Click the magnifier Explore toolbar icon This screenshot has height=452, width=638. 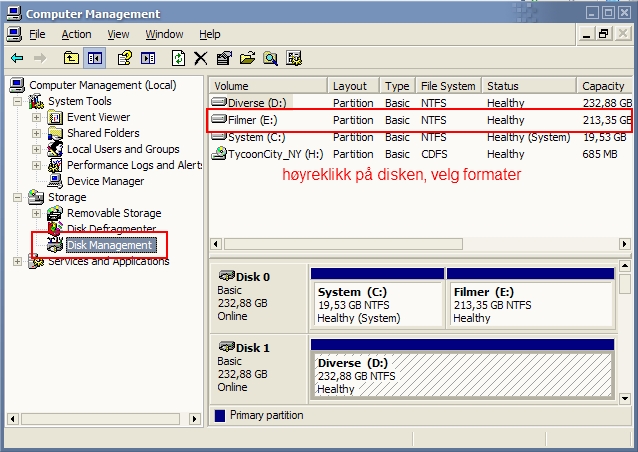click(270, 58)
